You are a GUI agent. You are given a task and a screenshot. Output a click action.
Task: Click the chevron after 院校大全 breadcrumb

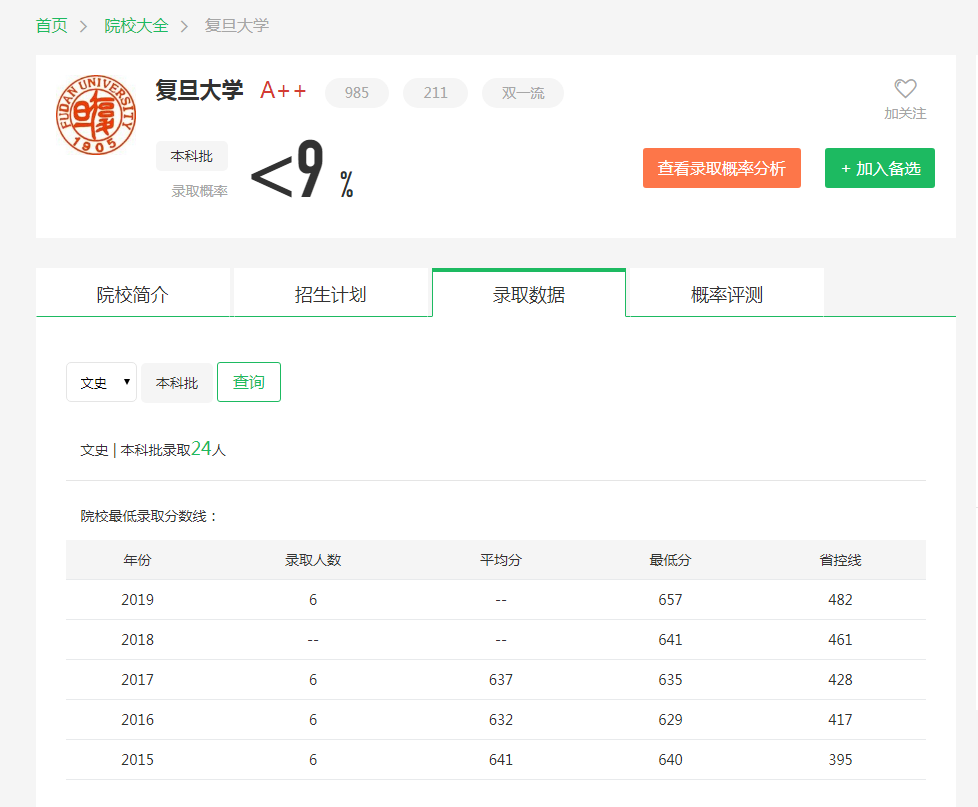(x=184, y=26)
